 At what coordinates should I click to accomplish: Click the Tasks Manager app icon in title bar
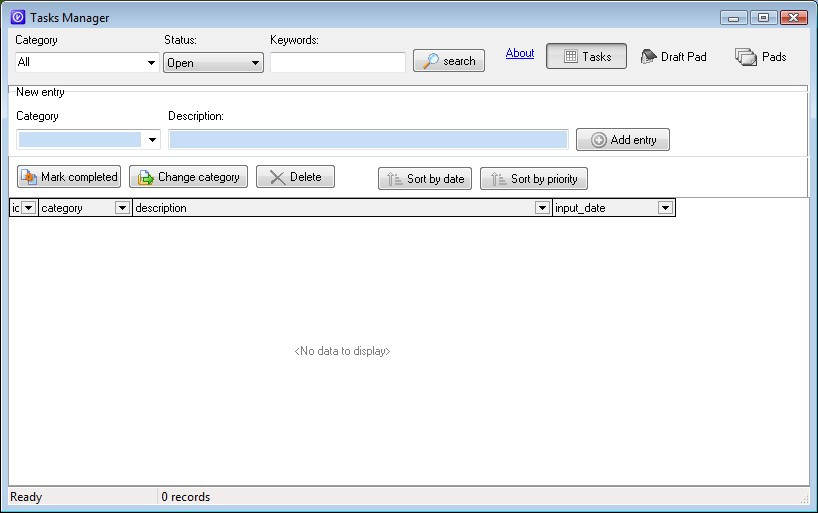click(18, 17)
